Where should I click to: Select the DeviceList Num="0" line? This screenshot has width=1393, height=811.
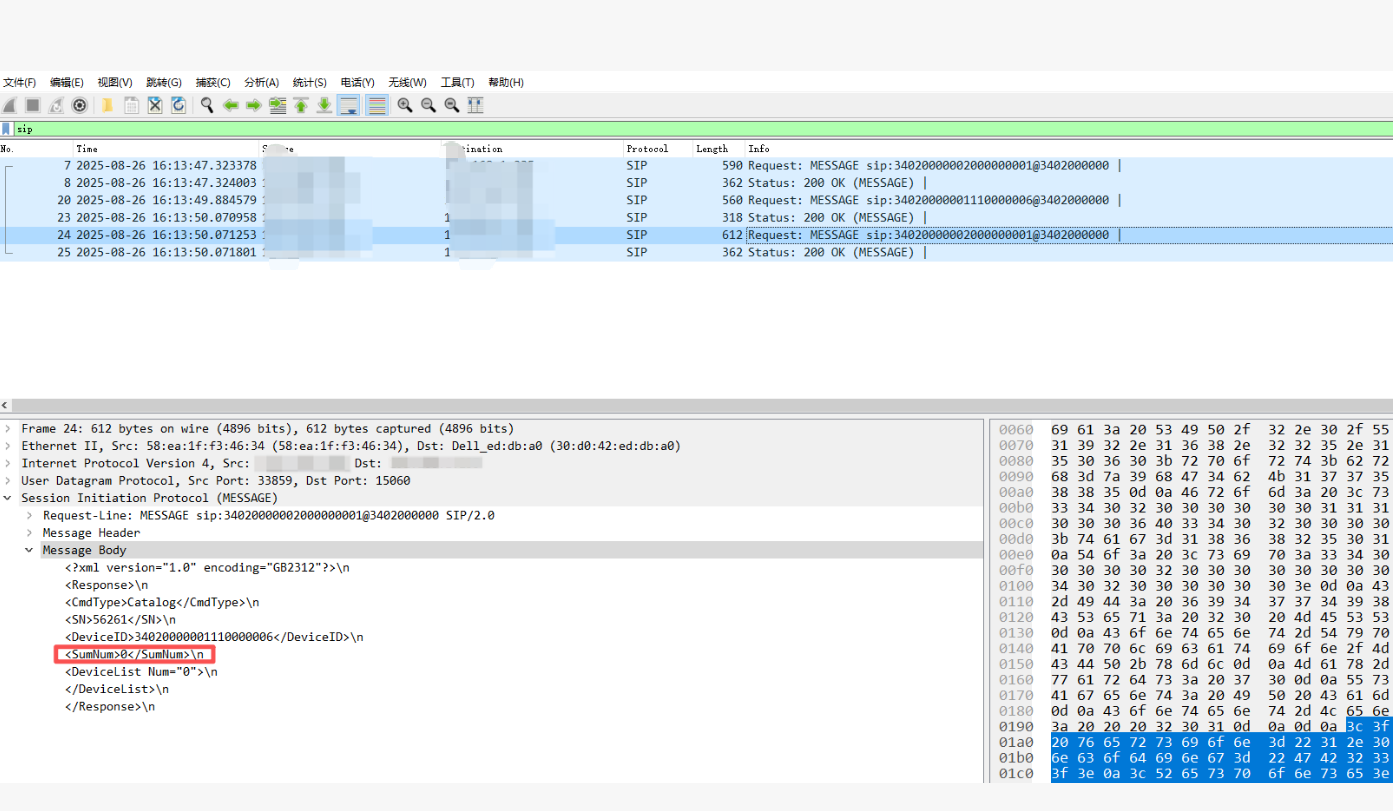tap(141, 672)
